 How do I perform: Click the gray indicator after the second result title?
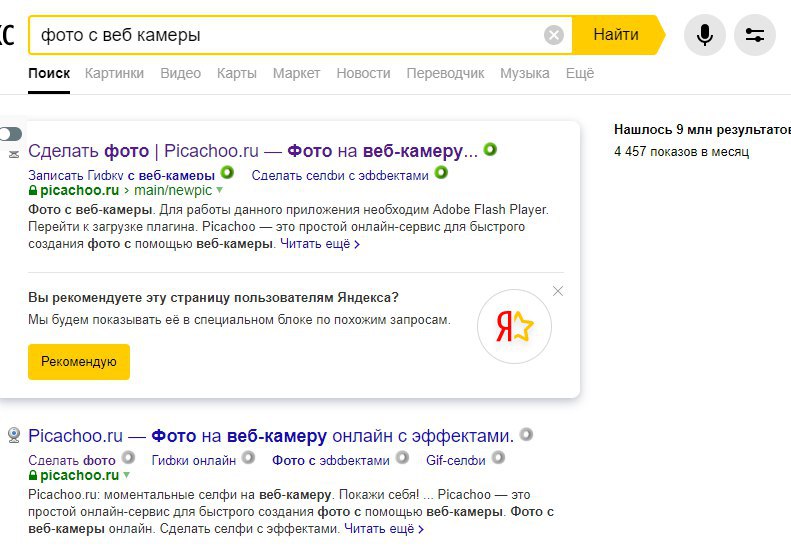tap(526, 434)
